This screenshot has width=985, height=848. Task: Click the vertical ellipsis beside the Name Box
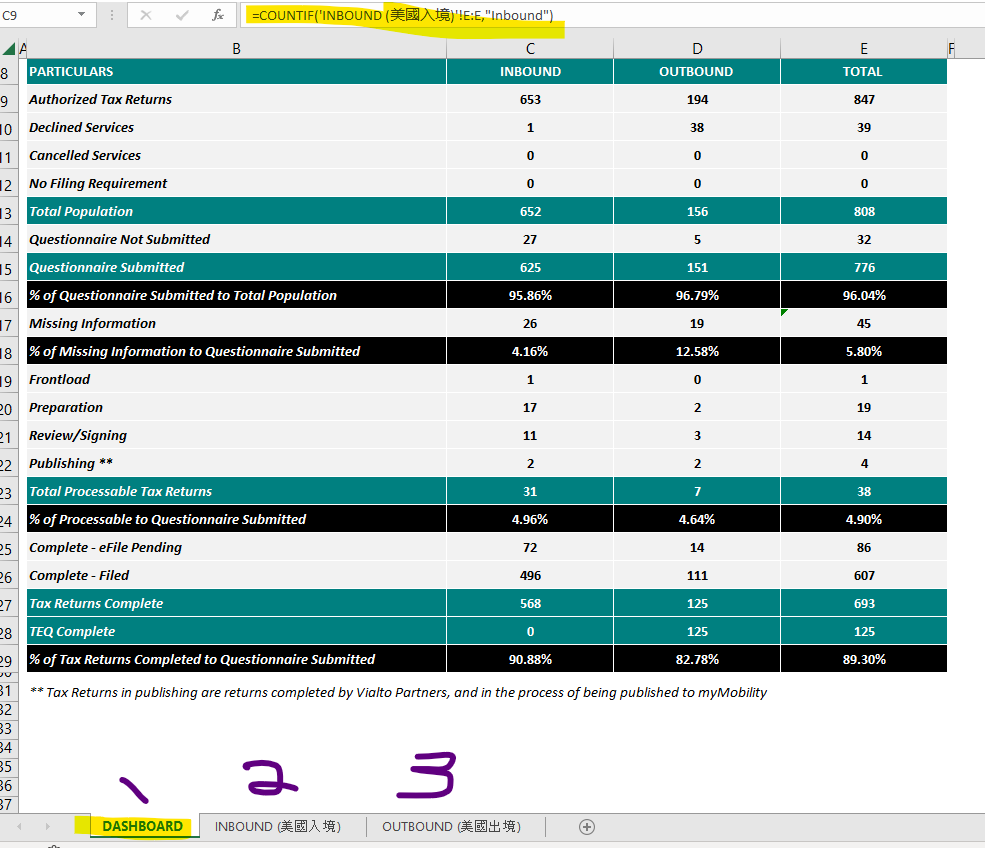(113, 15)
